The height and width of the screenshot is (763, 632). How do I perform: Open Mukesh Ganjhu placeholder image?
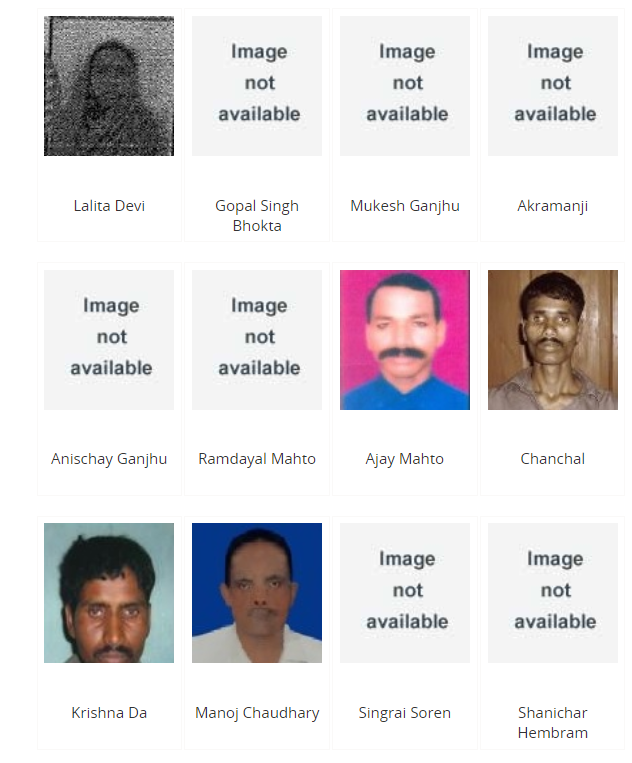coord(405,86)
